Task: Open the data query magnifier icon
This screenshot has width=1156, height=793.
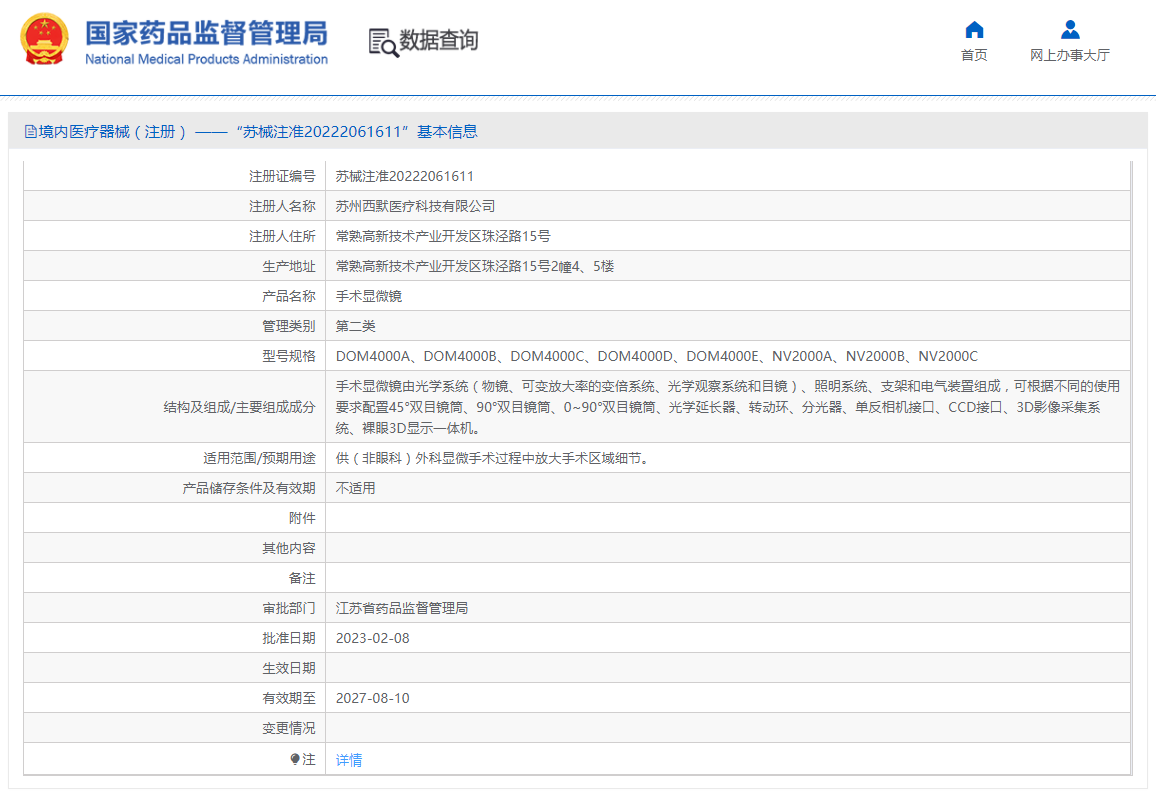Action: pyautogui.click(x=383, y=43)
